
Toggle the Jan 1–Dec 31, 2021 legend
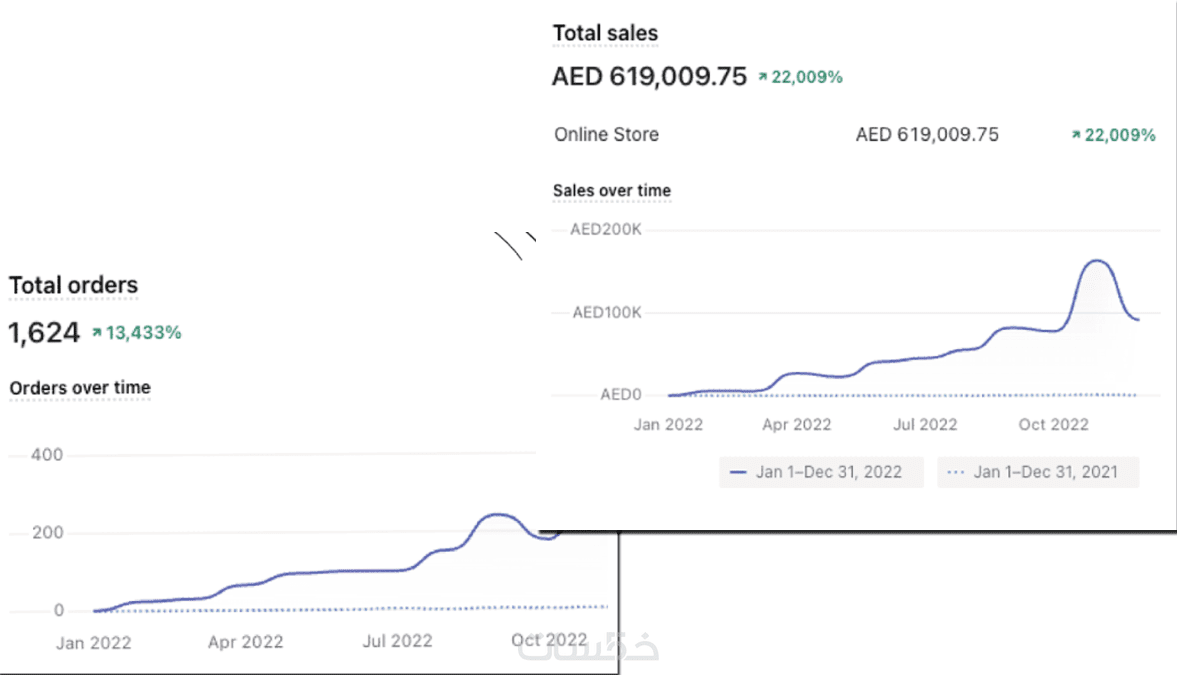1037,472
